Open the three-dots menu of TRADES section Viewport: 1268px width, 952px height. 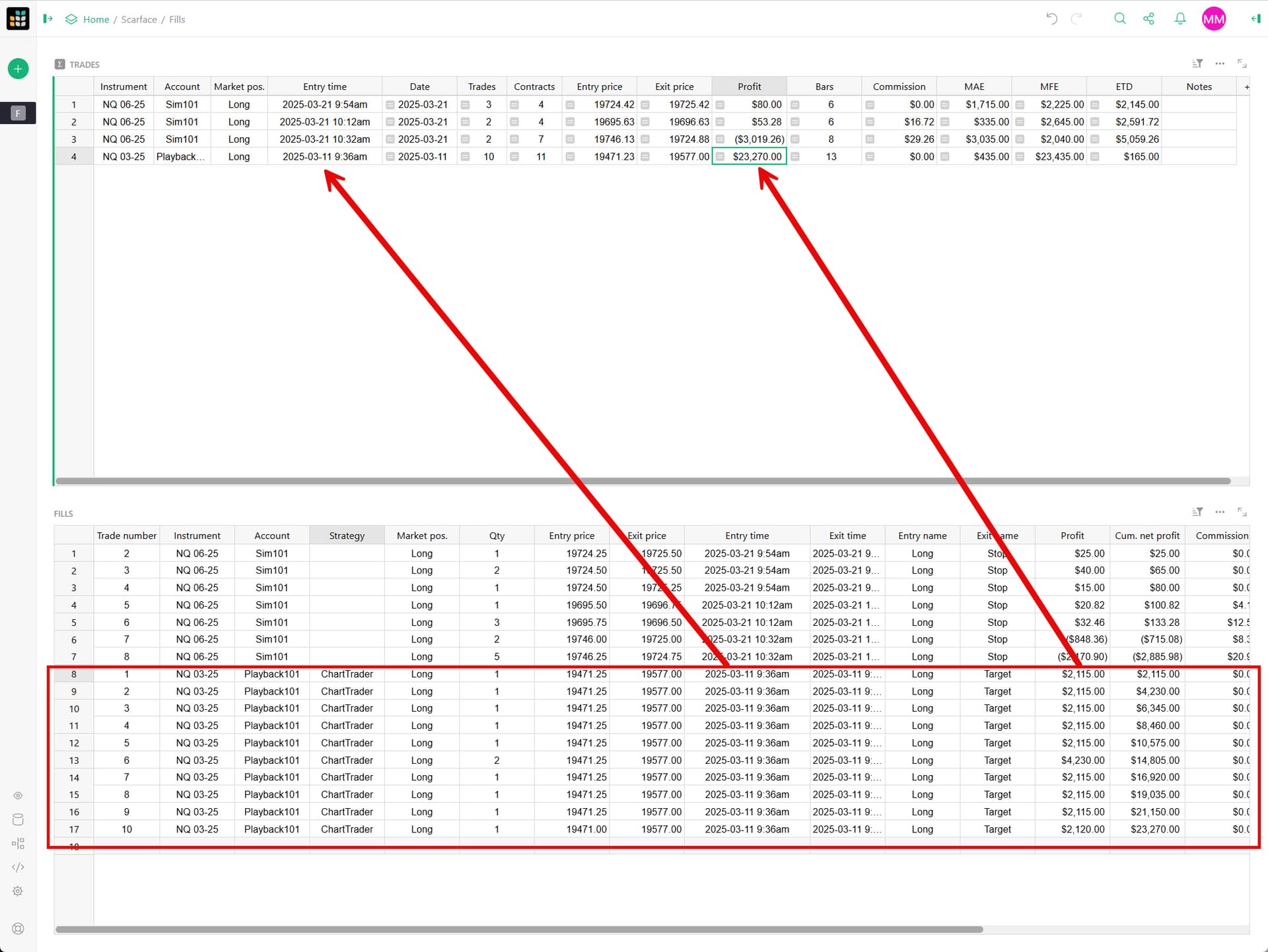pos(1220,64)
